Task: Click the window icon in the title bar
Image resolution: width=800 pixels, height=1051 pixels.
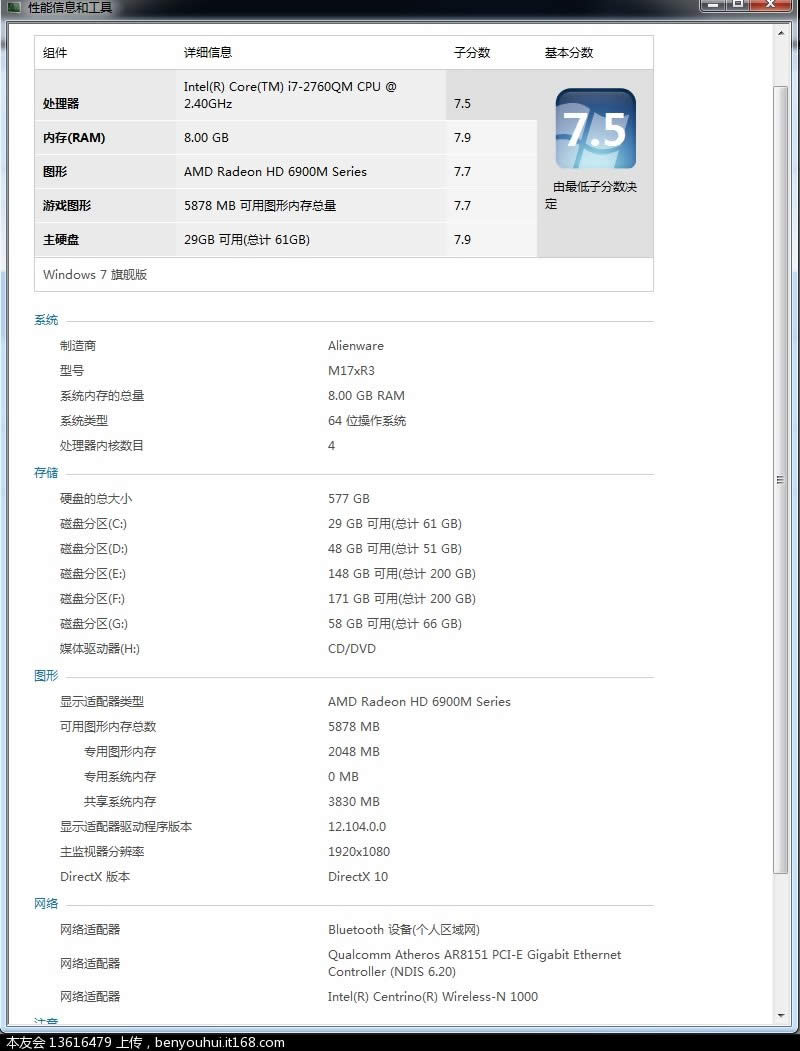Action: click(x=14, y=7)
